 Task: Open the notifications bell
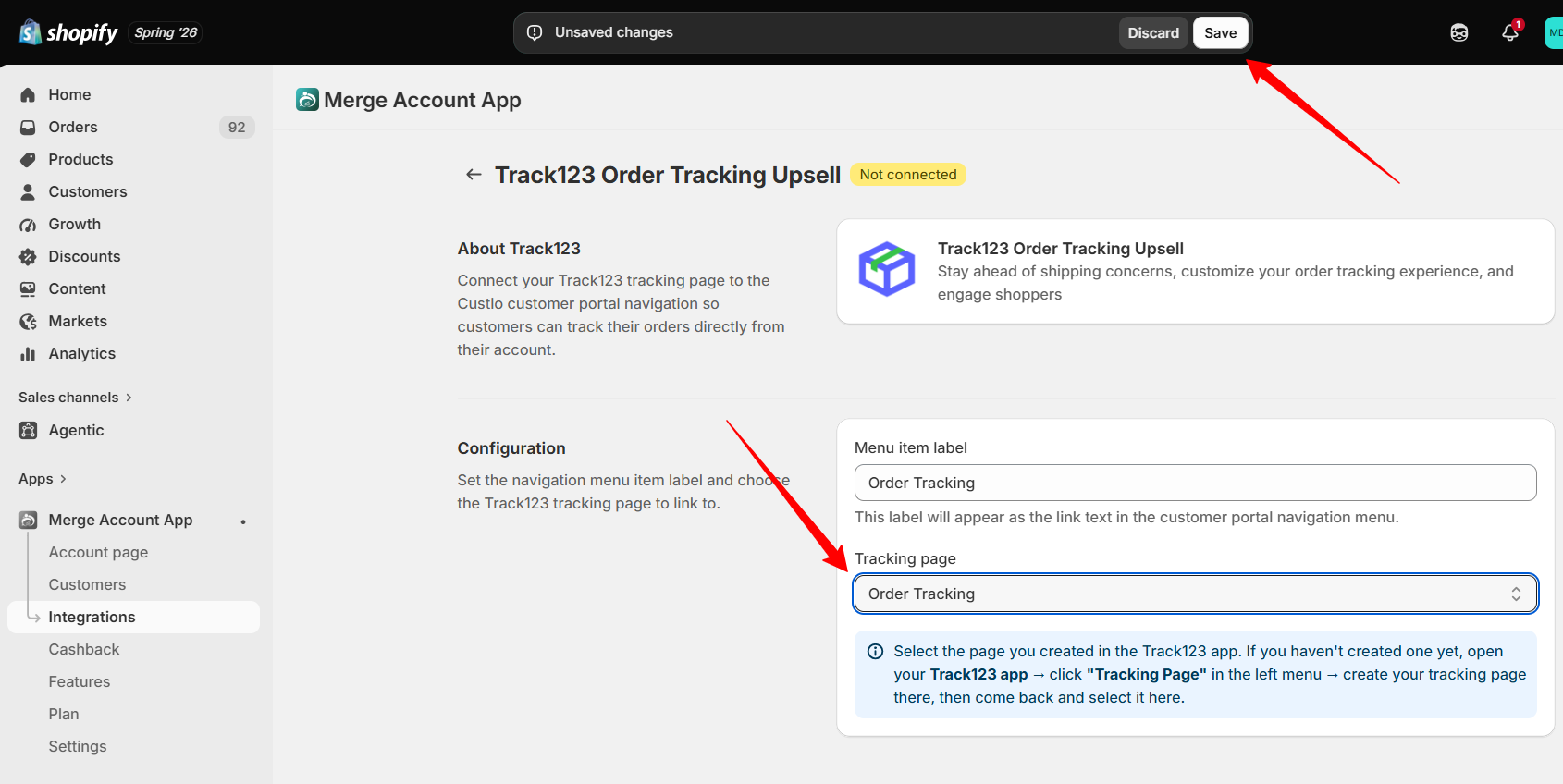pos(1510,32)
